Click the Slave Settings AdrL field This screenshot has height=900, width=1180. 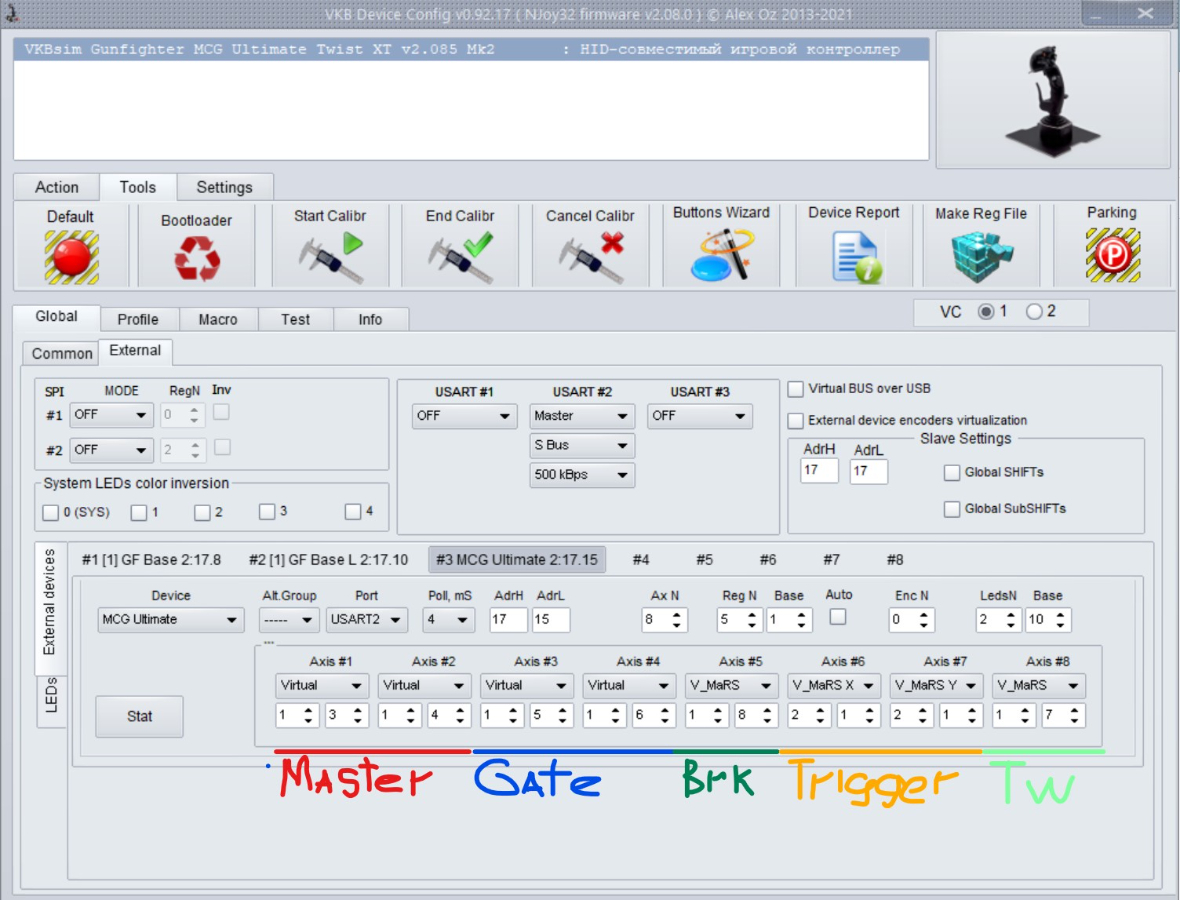[868, 471]
